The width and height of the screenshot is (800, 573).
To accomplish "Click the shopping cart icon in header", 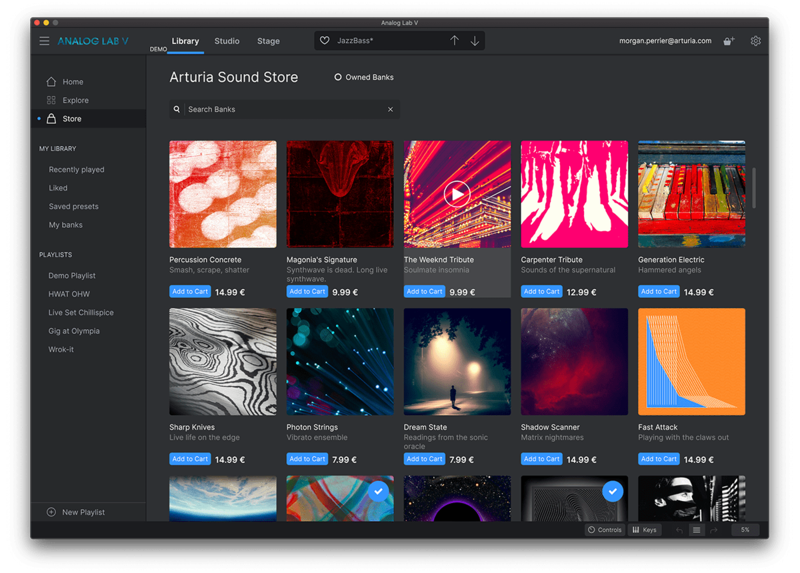I will tap(729, 41).
